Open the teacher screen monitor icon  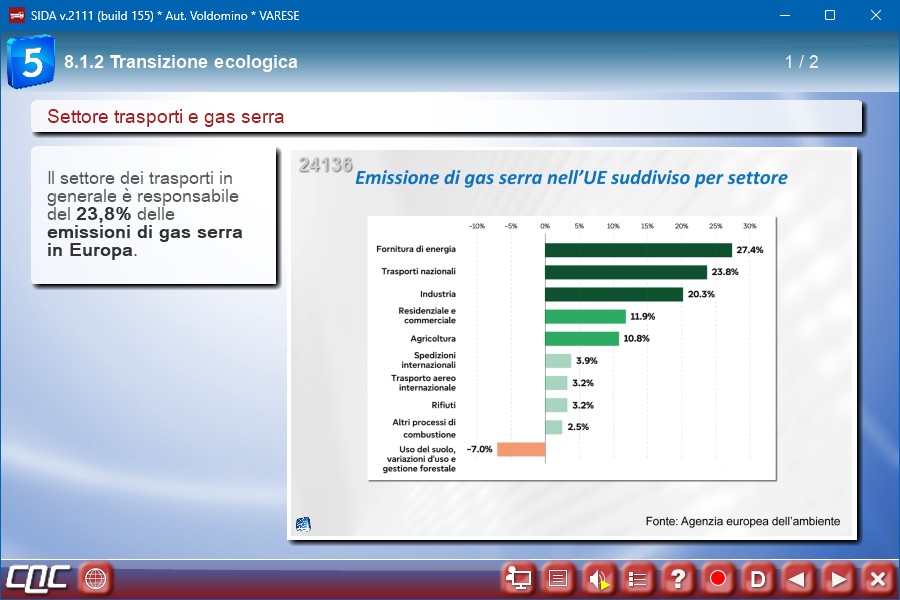[x=518, y=578]
